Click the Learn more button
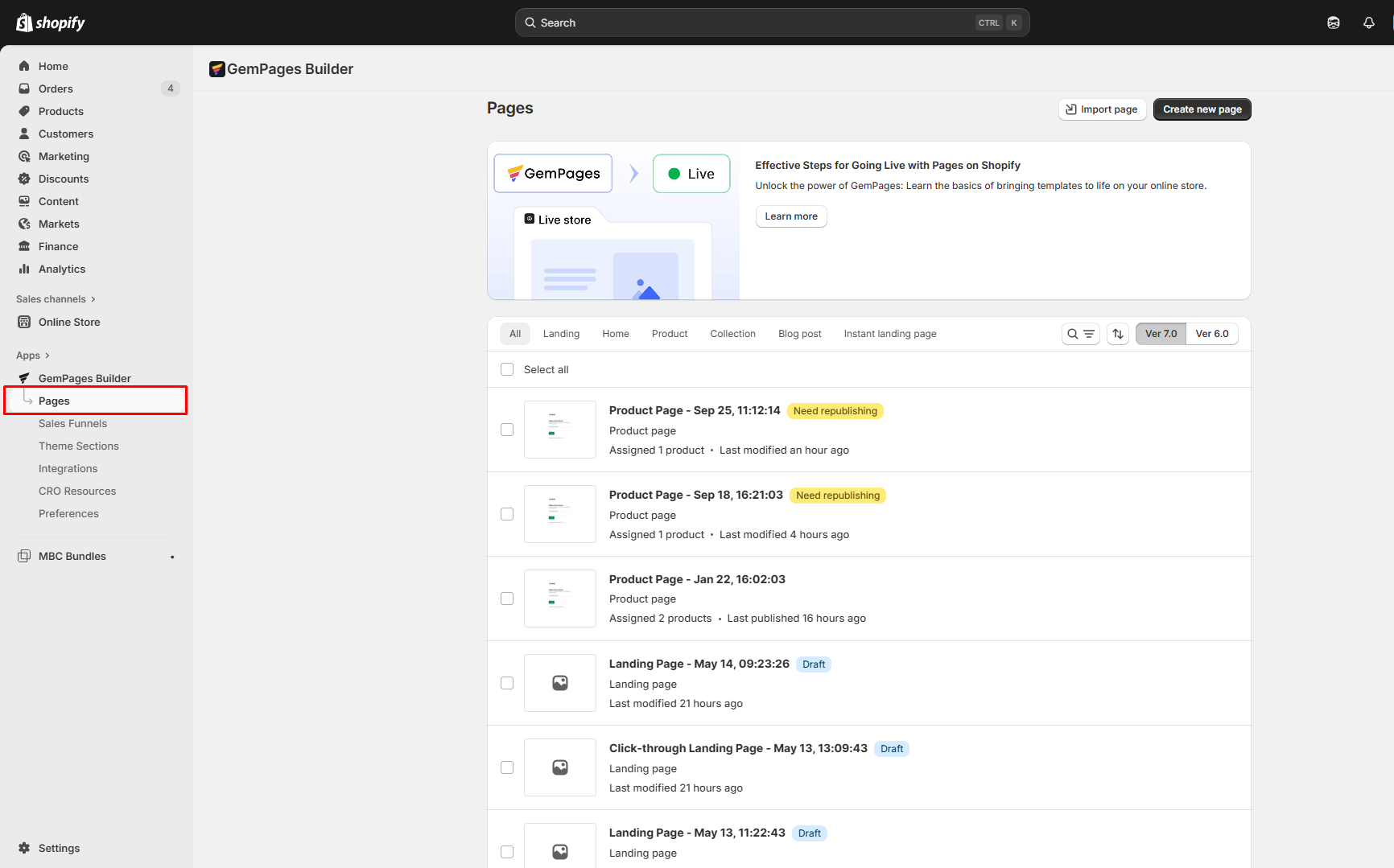 tap(790, 216)
